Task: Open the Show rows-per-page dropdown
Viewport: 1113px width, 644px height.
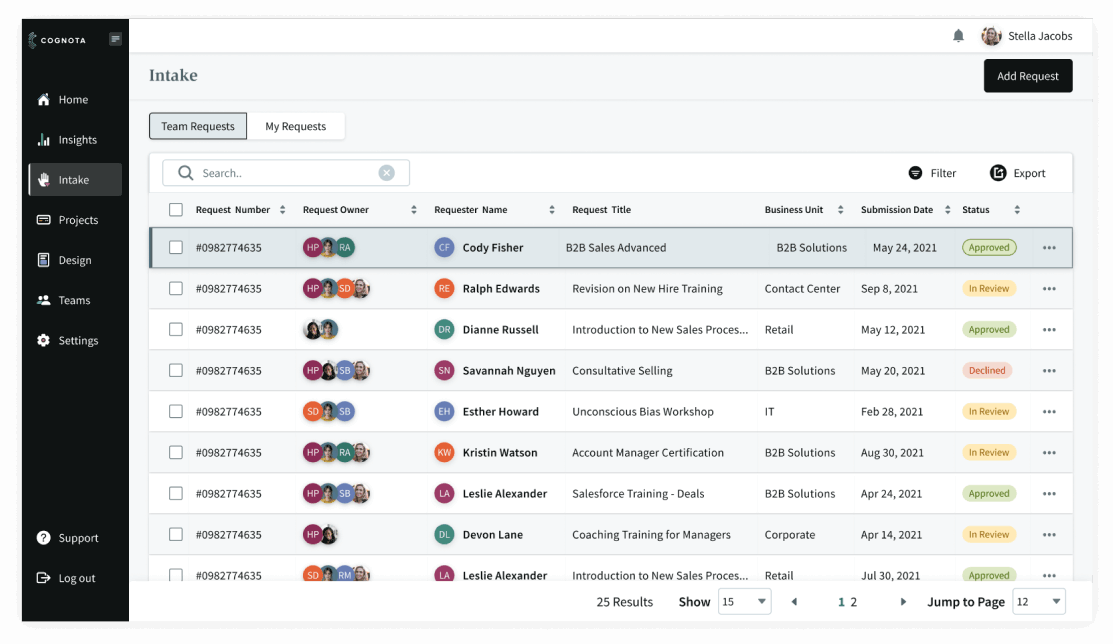Action: 745,602
